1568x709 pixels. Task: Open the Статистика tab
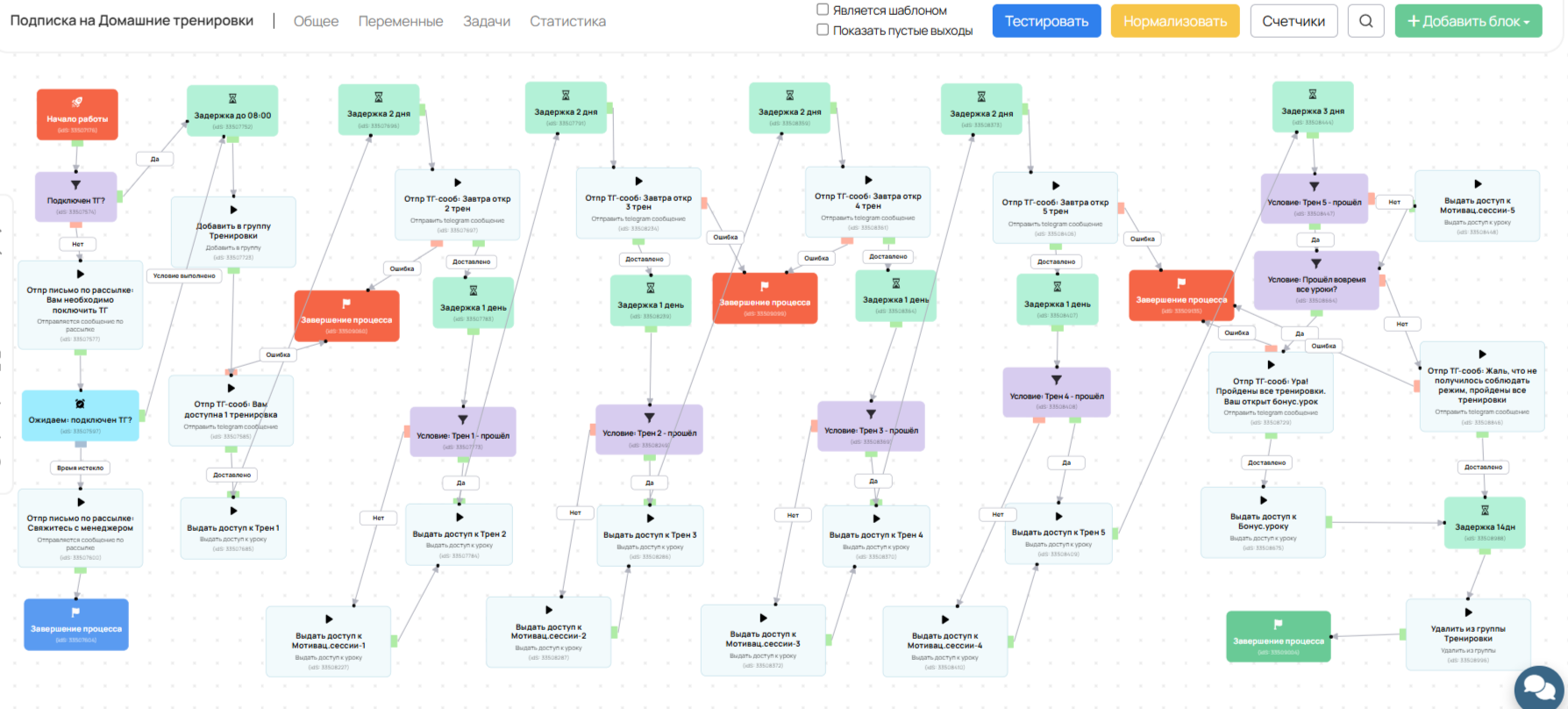point(567,21)
